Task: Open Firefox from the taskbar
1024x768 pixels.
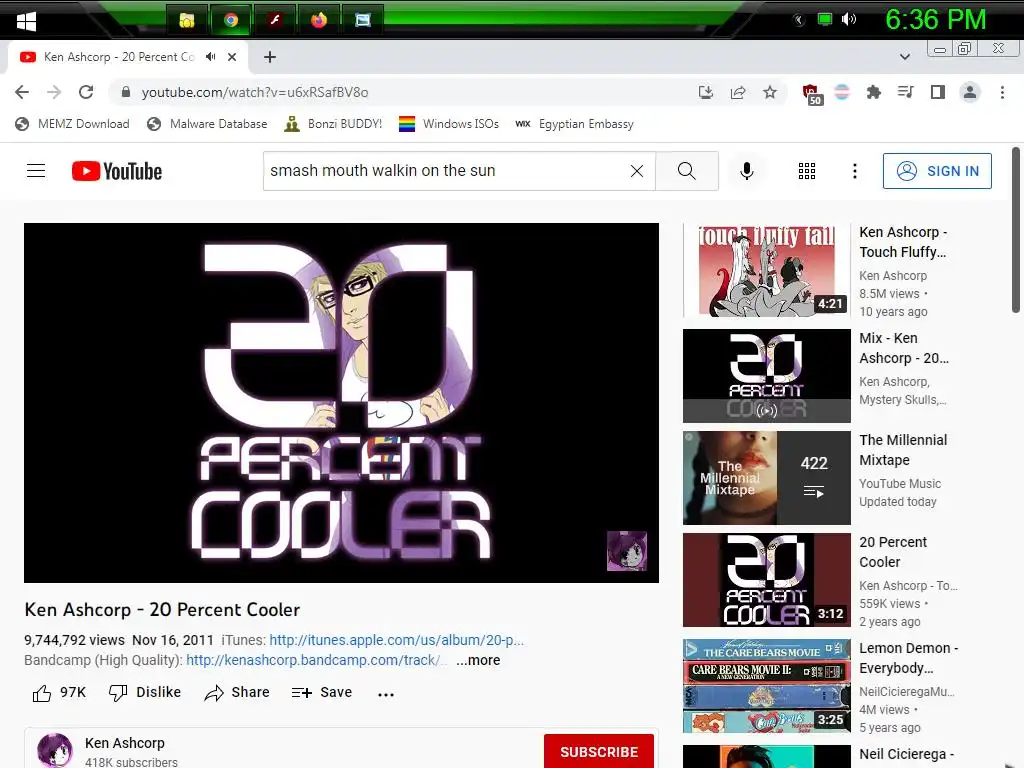Action: tap(319, 20)
